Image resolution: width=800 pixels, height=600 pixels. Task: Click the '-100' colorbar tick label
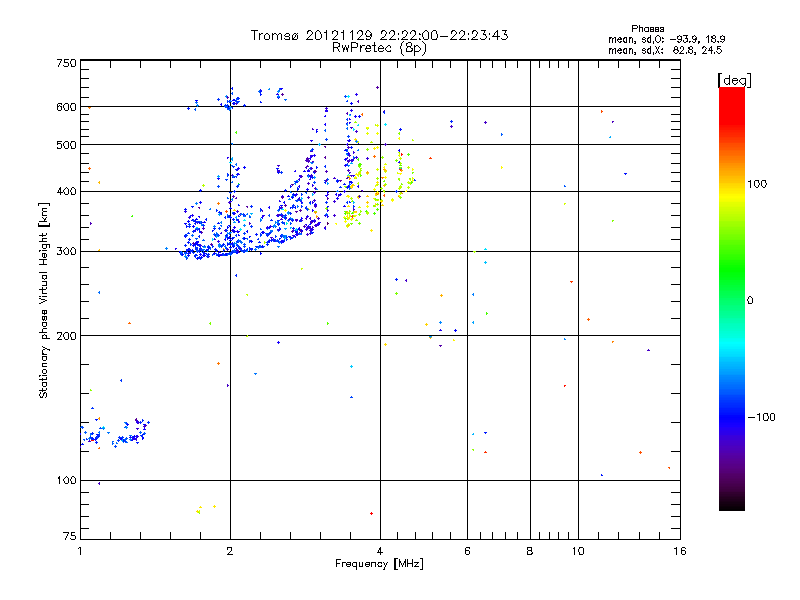(x=762, y=417)
